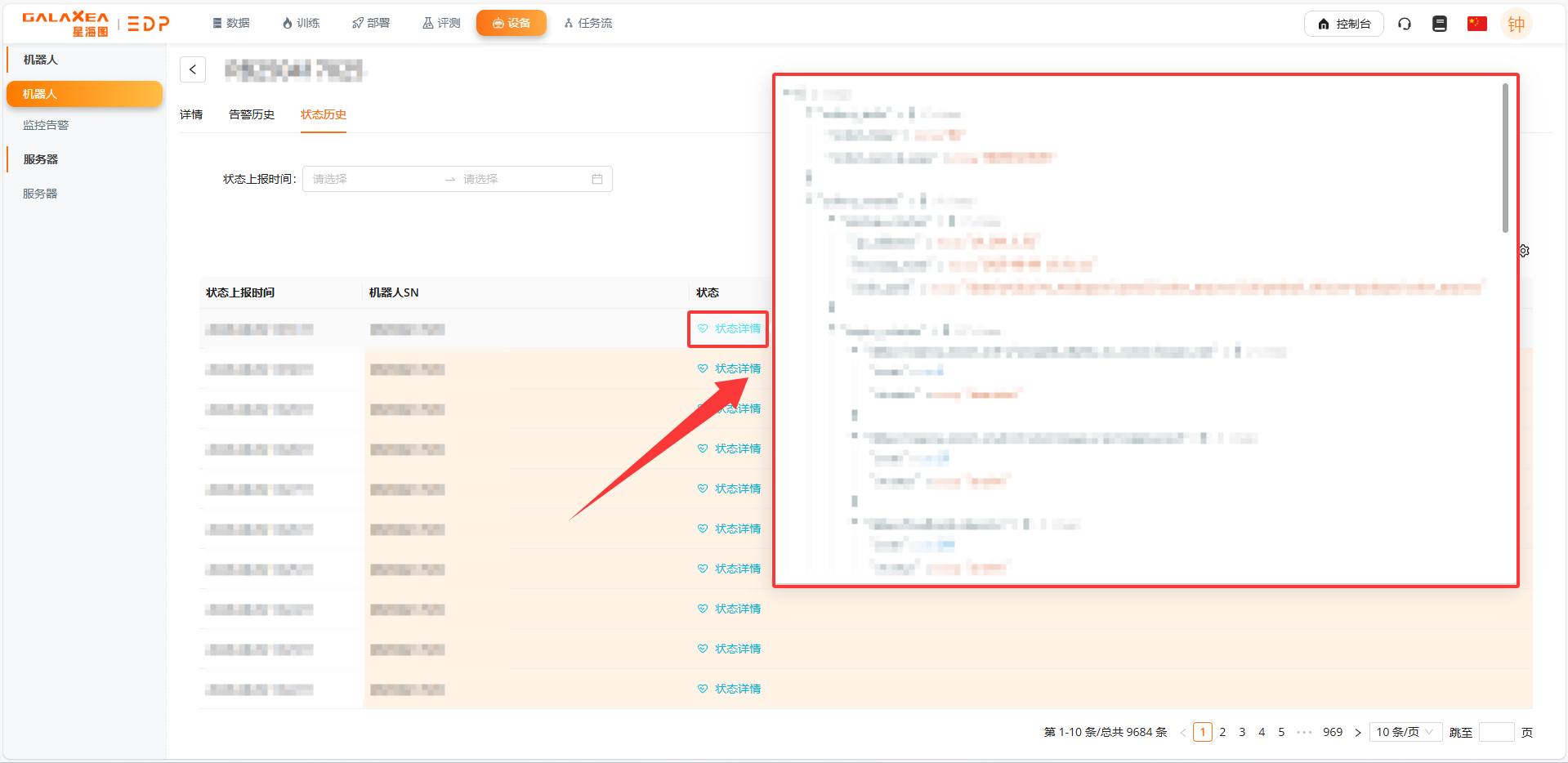Switch language via China flag icon

point(1476,24)
